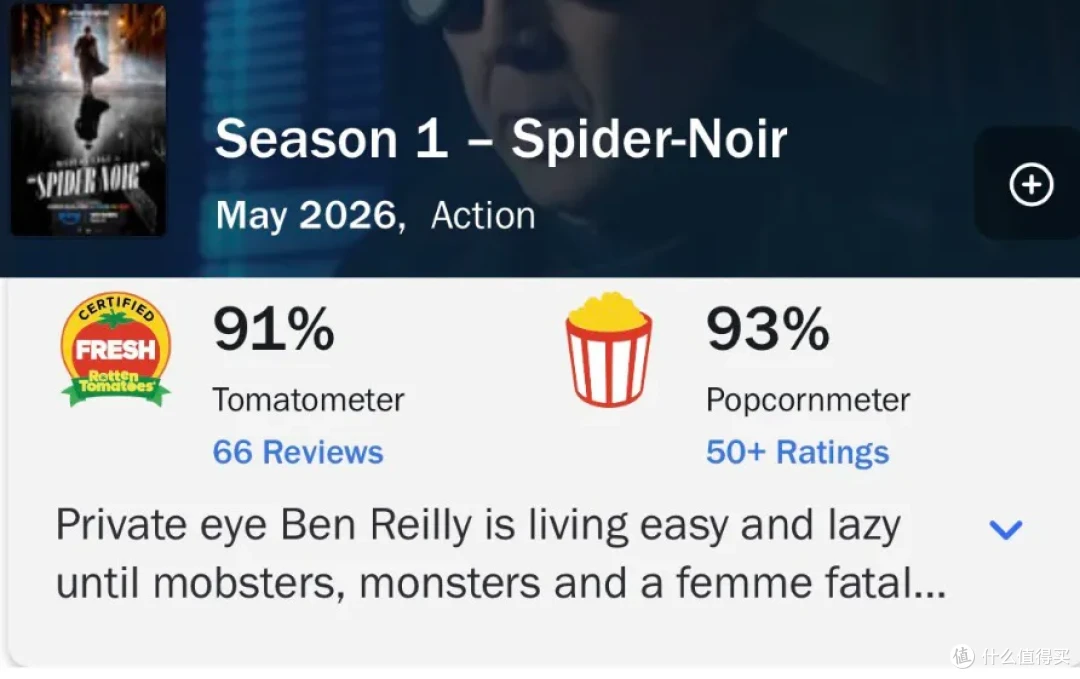
Task: Click the Season 1 – Spider-Noir title
Action: [501, 139]
